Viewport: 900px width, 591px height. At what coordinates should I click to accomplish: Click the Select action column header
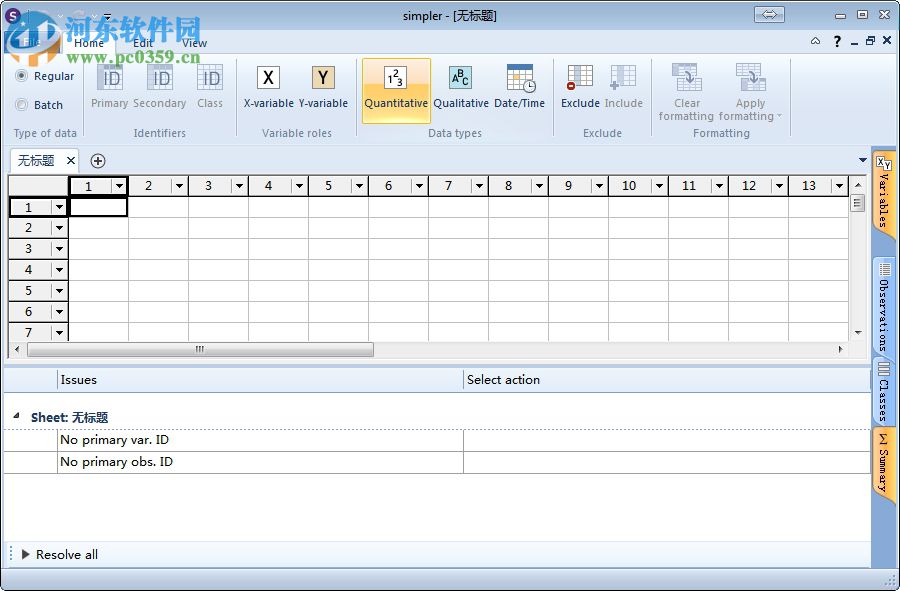[667, 380]
